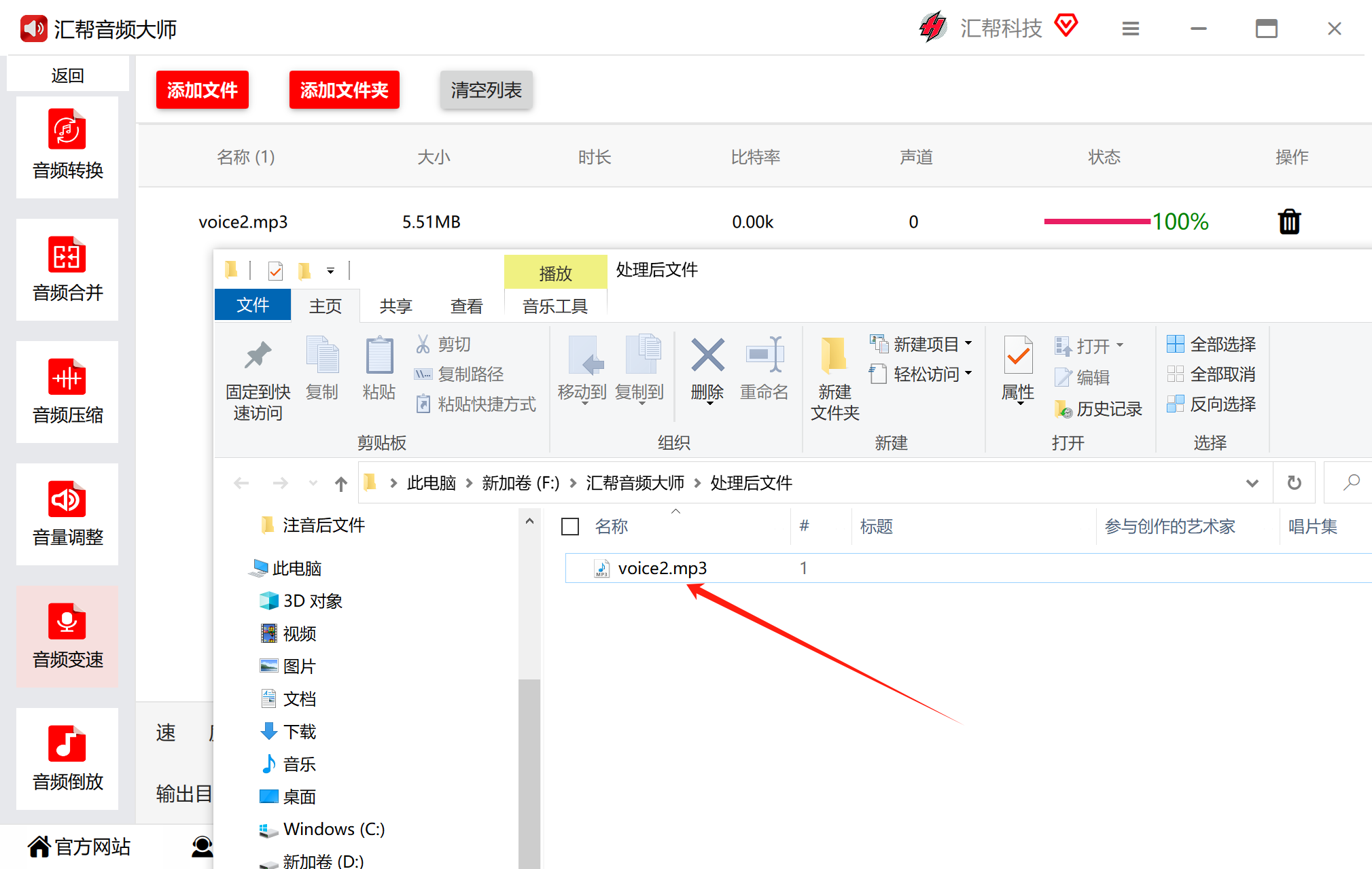The image size is (1372, 869).
Task: Open recent locations dropdown near nav arrows
Action: pos(313,483)
